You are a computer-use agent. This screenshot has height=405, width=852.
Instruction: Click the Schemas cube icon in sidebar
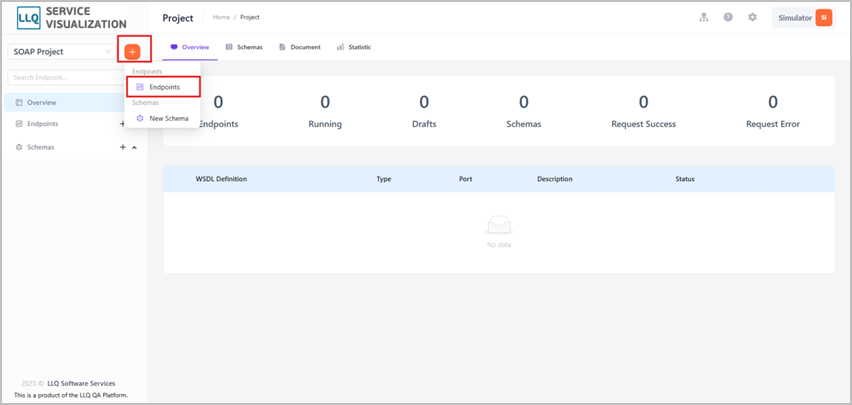pos(19,147)
